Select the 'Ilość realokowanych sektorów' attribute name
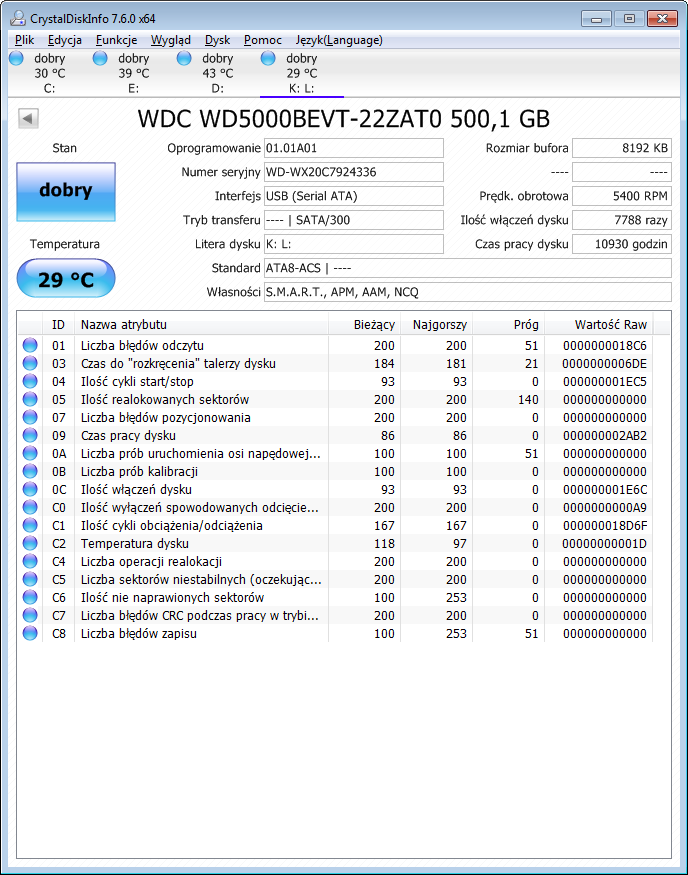This screenshot has height=875, width=688. coord(165,400)
